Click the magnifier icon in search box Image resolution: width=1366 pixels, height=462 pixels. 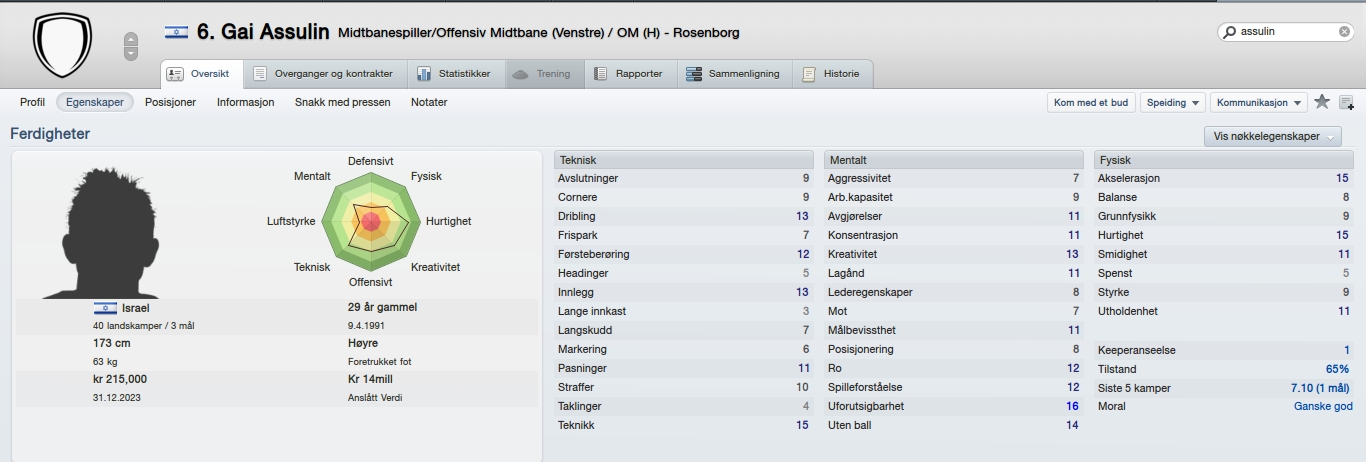1229,32
